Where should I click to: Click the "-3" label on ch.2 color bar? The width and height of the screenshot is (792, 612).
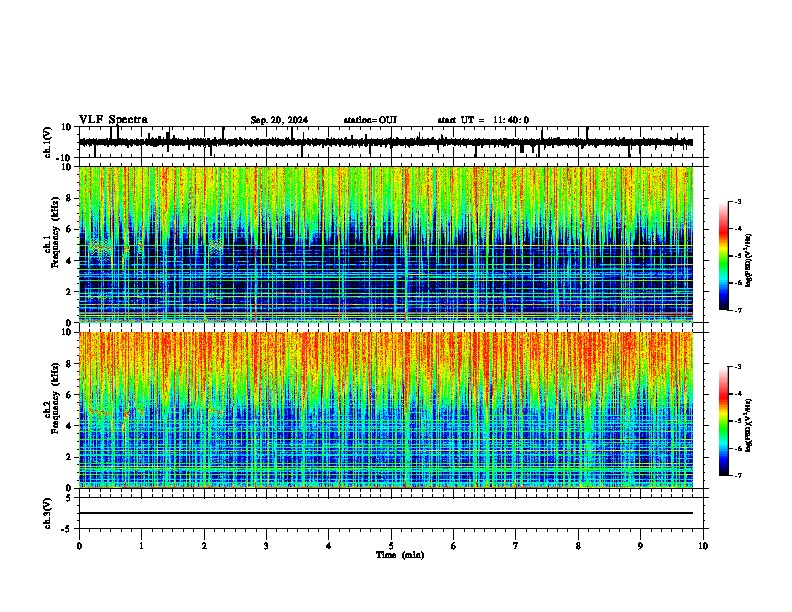pyautogui.click(x=737, y=367)
